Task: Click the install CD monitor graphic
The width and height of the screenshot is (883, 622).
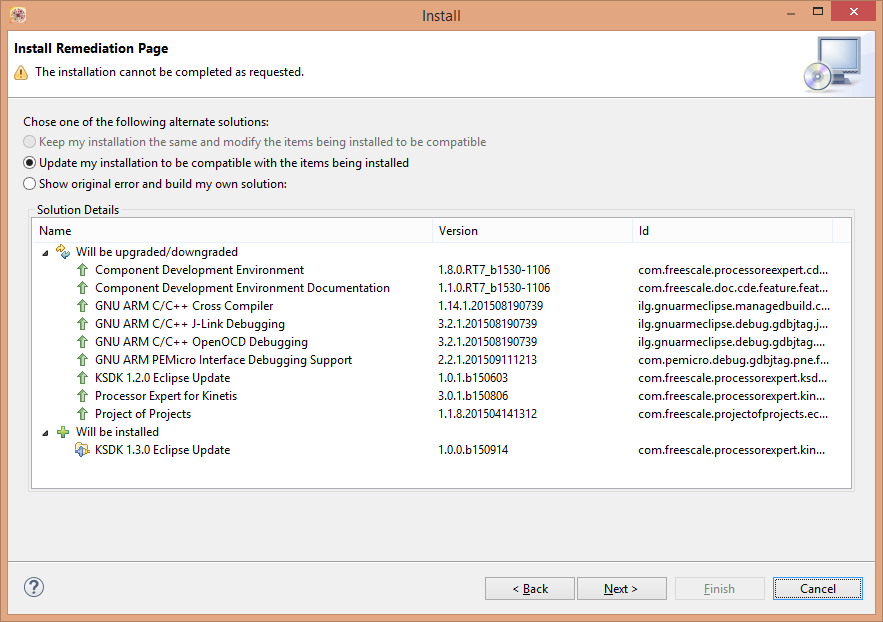Action: (831, 63)
